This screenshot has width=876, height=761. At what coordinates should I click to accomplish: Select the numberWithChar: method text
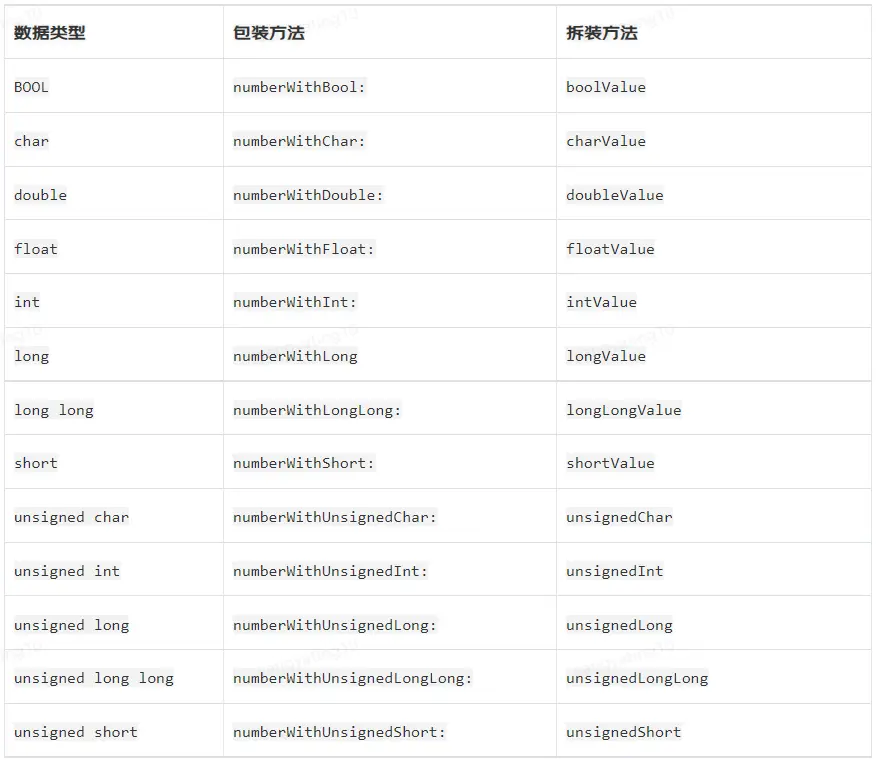(x=299, y=141)
